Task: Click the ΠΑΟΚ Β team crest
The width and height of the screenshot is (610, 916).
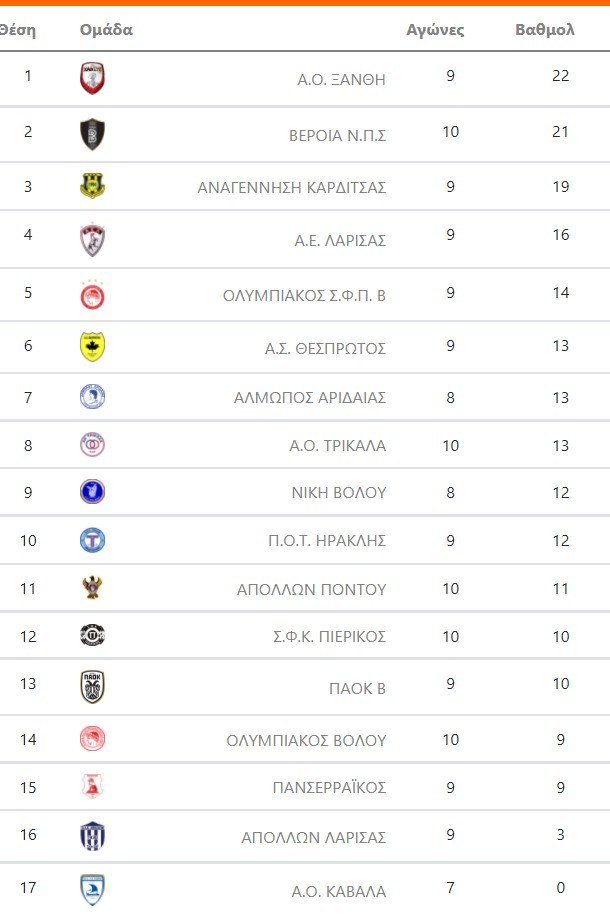Action: [x=92, y=686]
